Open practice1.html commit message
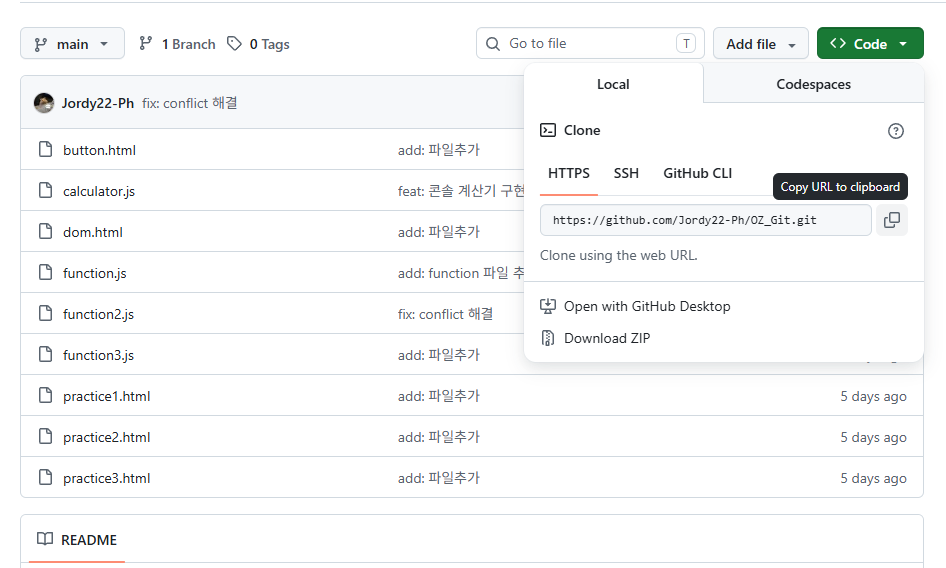Image resolution: width=946 pixels, height=568 pixels. 439,396
